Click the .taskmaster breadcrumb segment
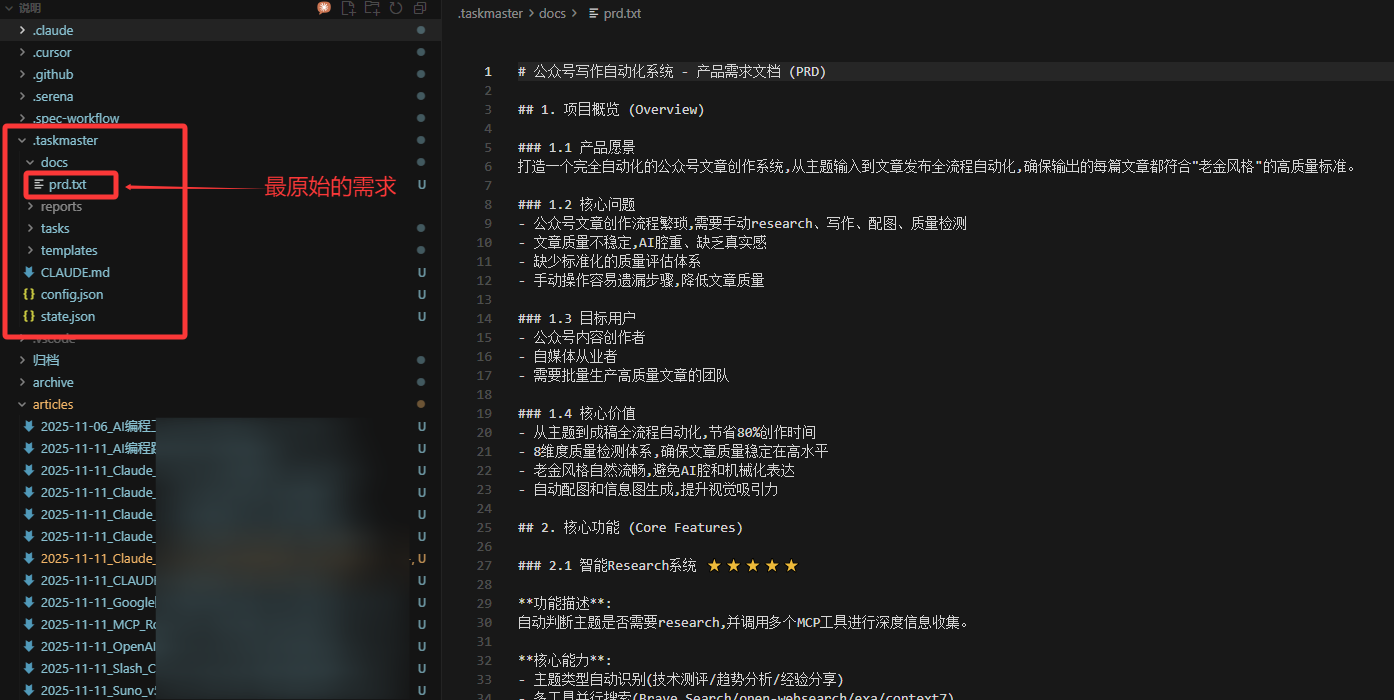 [x=490, y=13]
